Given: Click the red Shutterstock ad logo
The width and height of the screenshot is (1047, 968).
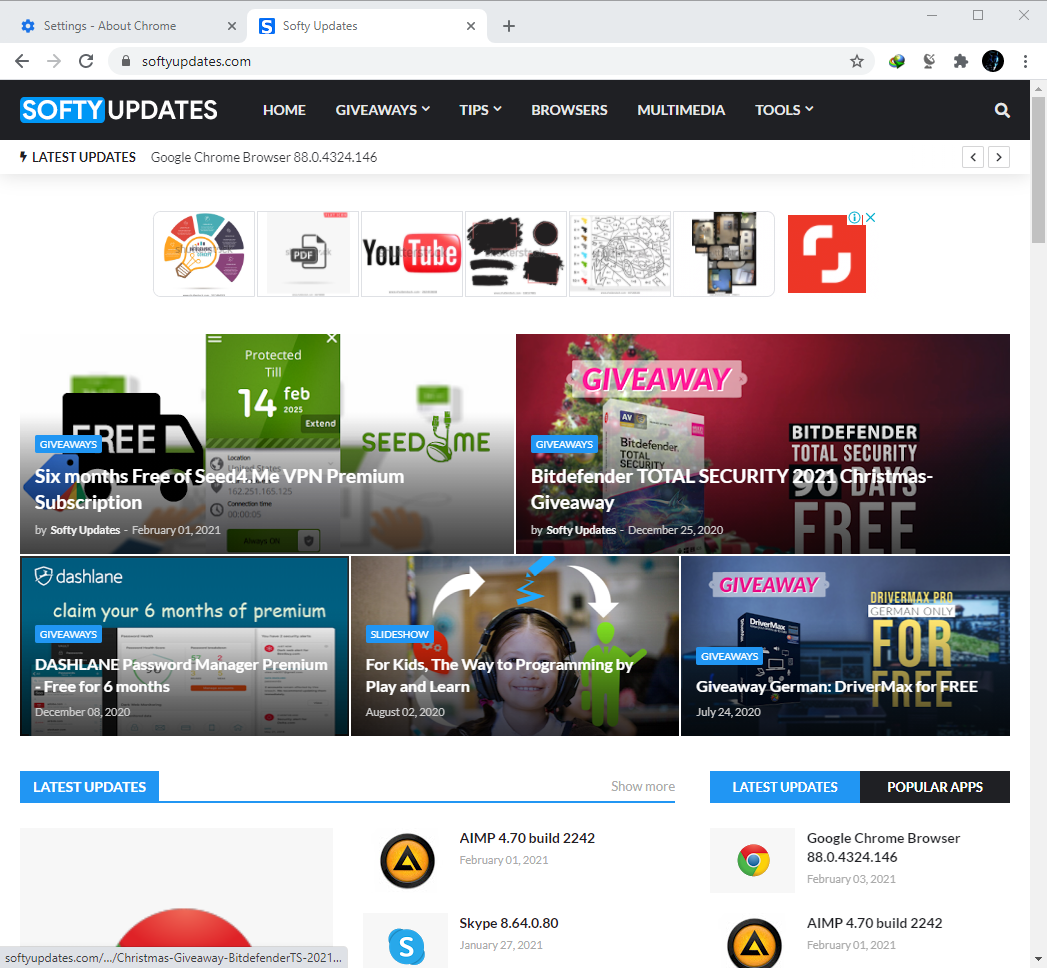Looking at the screenshot, I should tap(827, 254).
